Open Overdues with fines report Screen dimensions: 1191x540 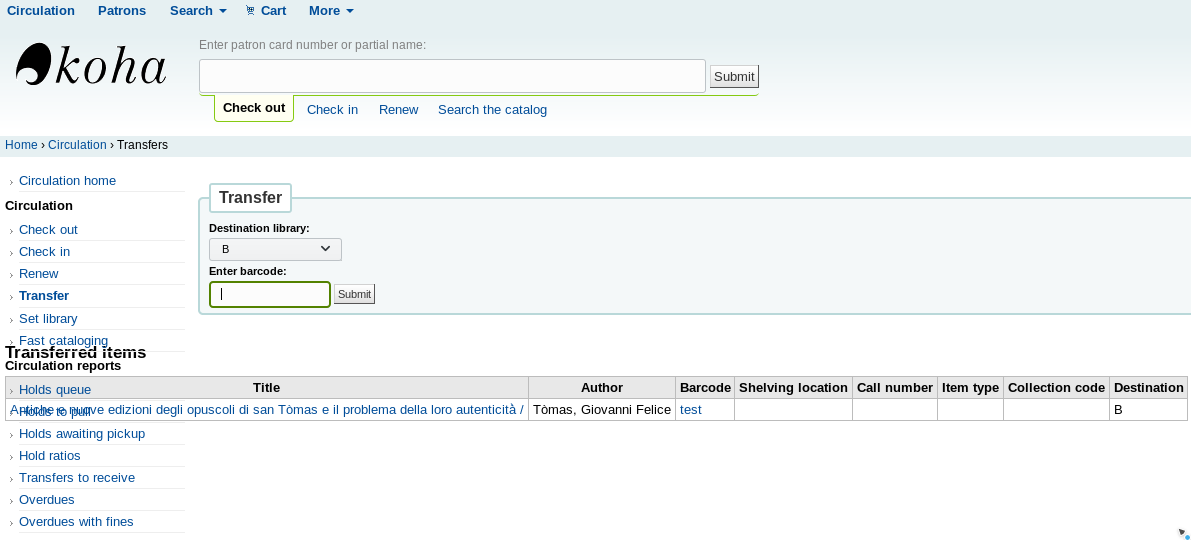76,522
